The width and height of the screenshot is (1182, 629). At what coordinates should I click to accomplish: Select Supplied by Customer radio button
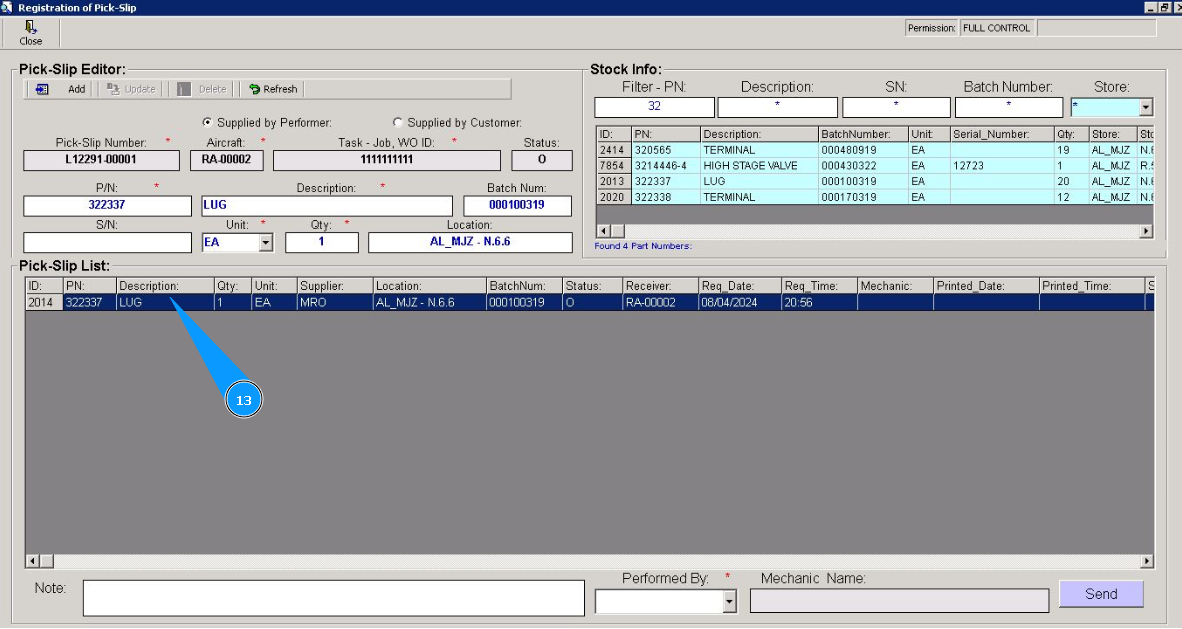click(398, 123)
